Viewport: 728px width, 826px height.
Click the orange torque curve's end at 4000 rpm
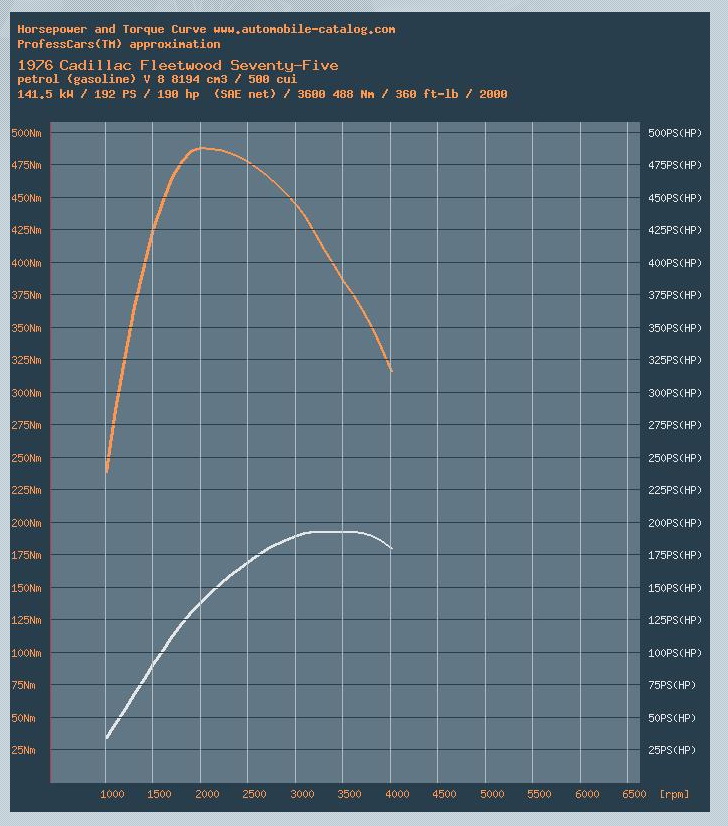click(x=391, y=371)
